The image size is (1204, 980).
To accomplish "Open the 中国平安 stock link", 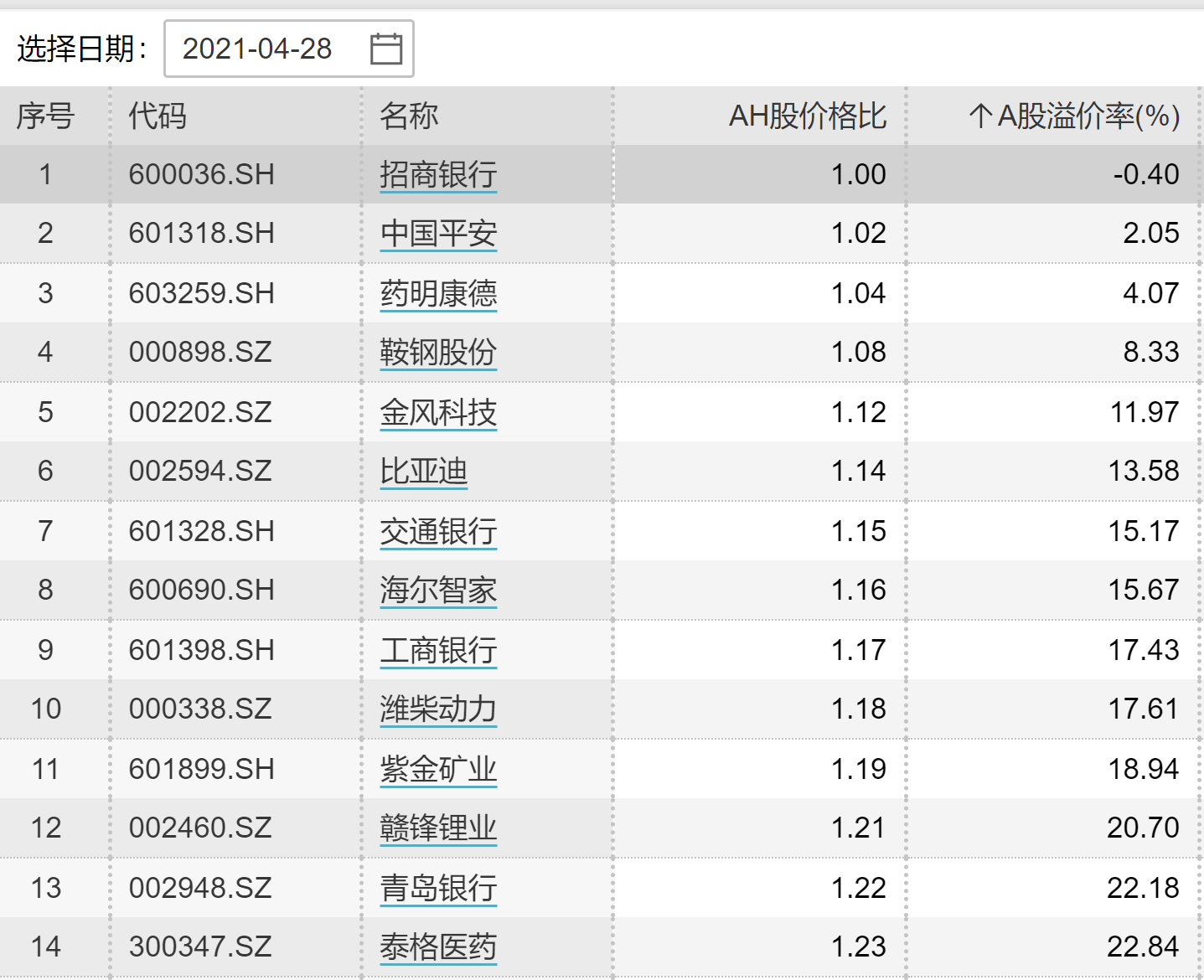I will tap(437, 233).
